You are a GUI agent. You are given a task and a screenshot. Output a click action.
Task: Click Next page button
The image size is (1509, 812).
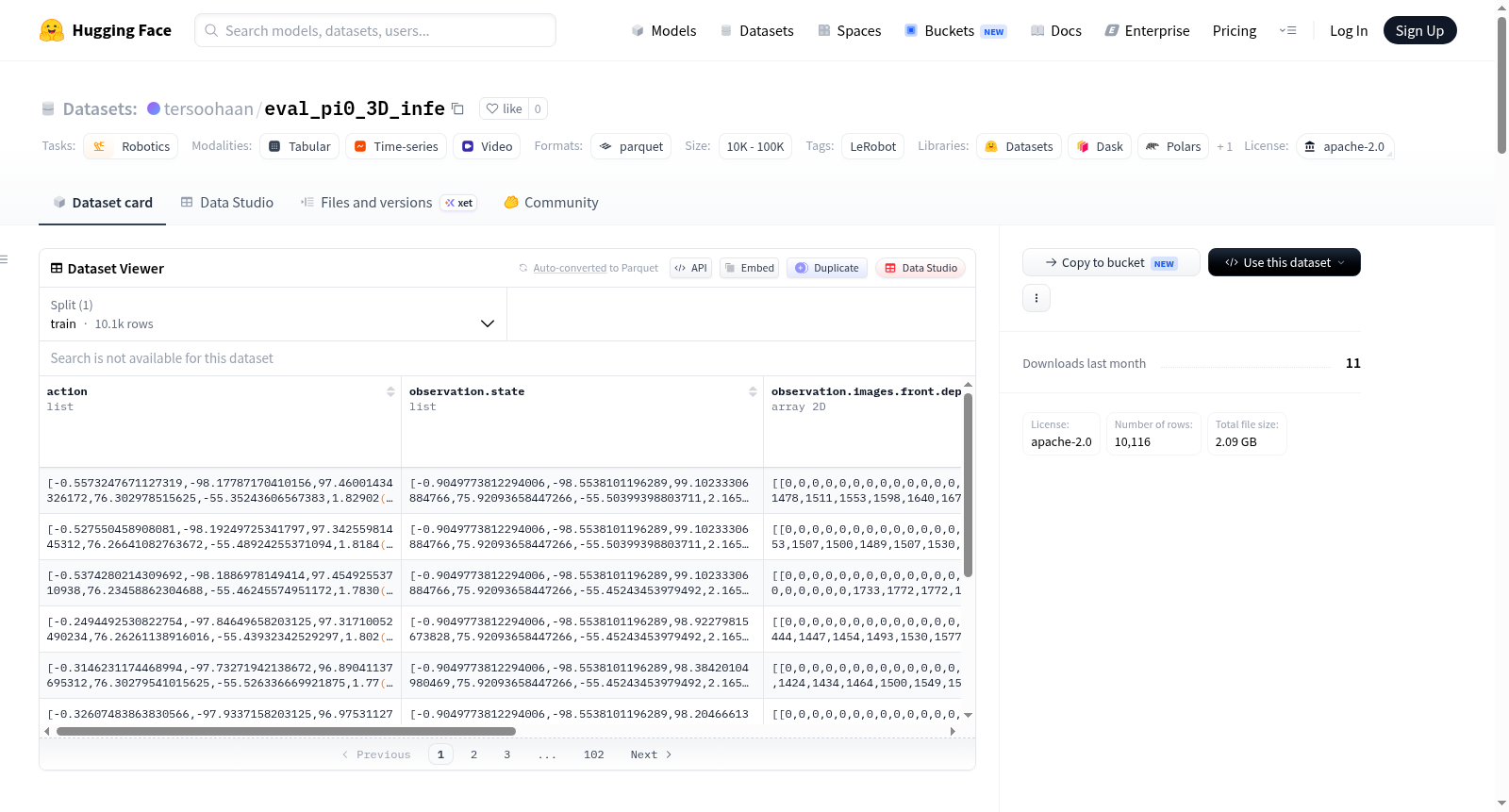tap(651, 754)
